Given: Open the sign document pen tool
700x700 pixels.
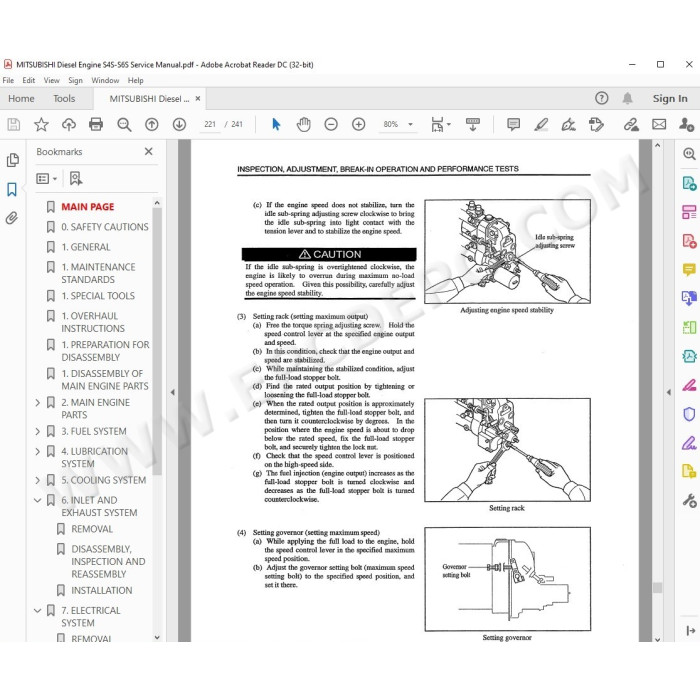Looking at the screenshot, I should click(x=568, y=124).
